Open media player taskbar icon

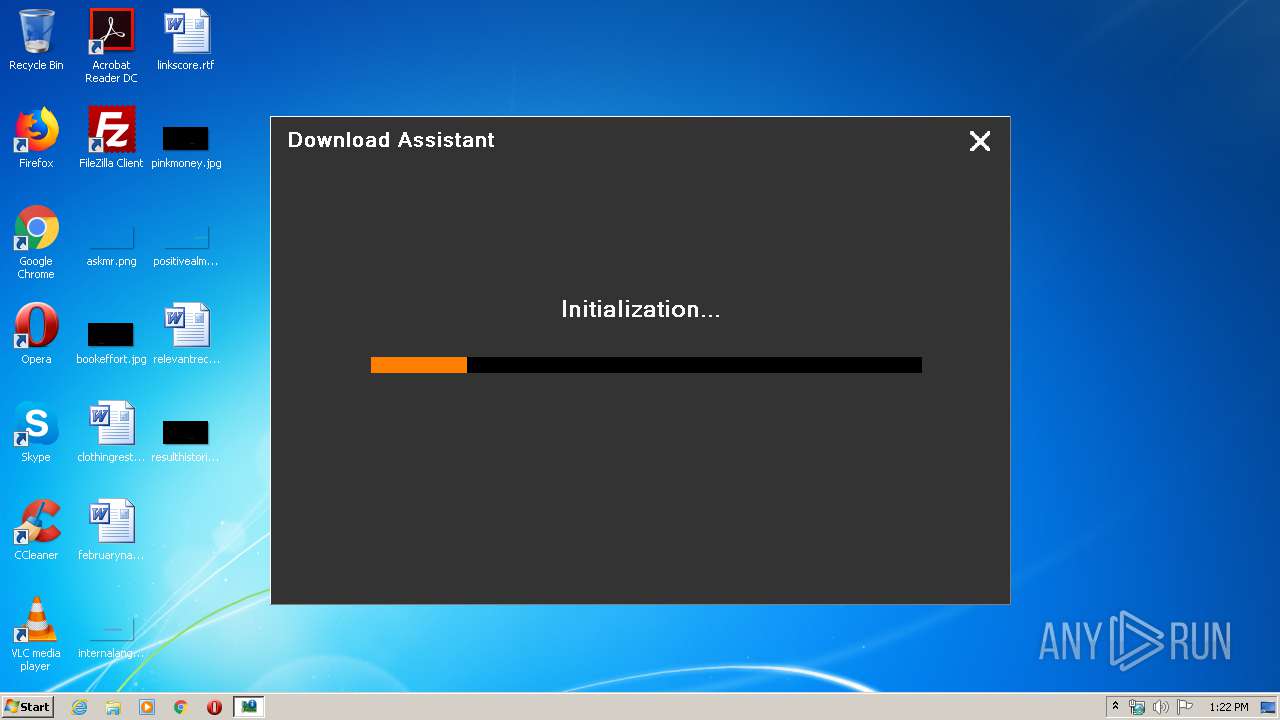tap(147, 707)
